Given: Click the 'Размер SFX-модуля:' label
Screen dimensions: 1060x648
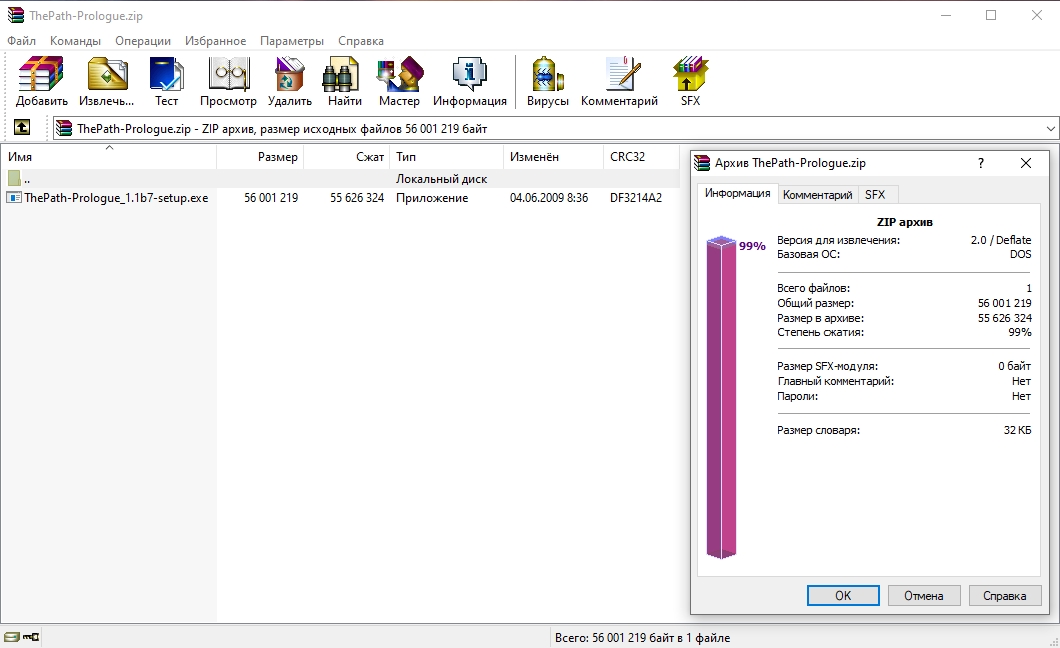Looking at the screenshot, I should tap(827, 366).
